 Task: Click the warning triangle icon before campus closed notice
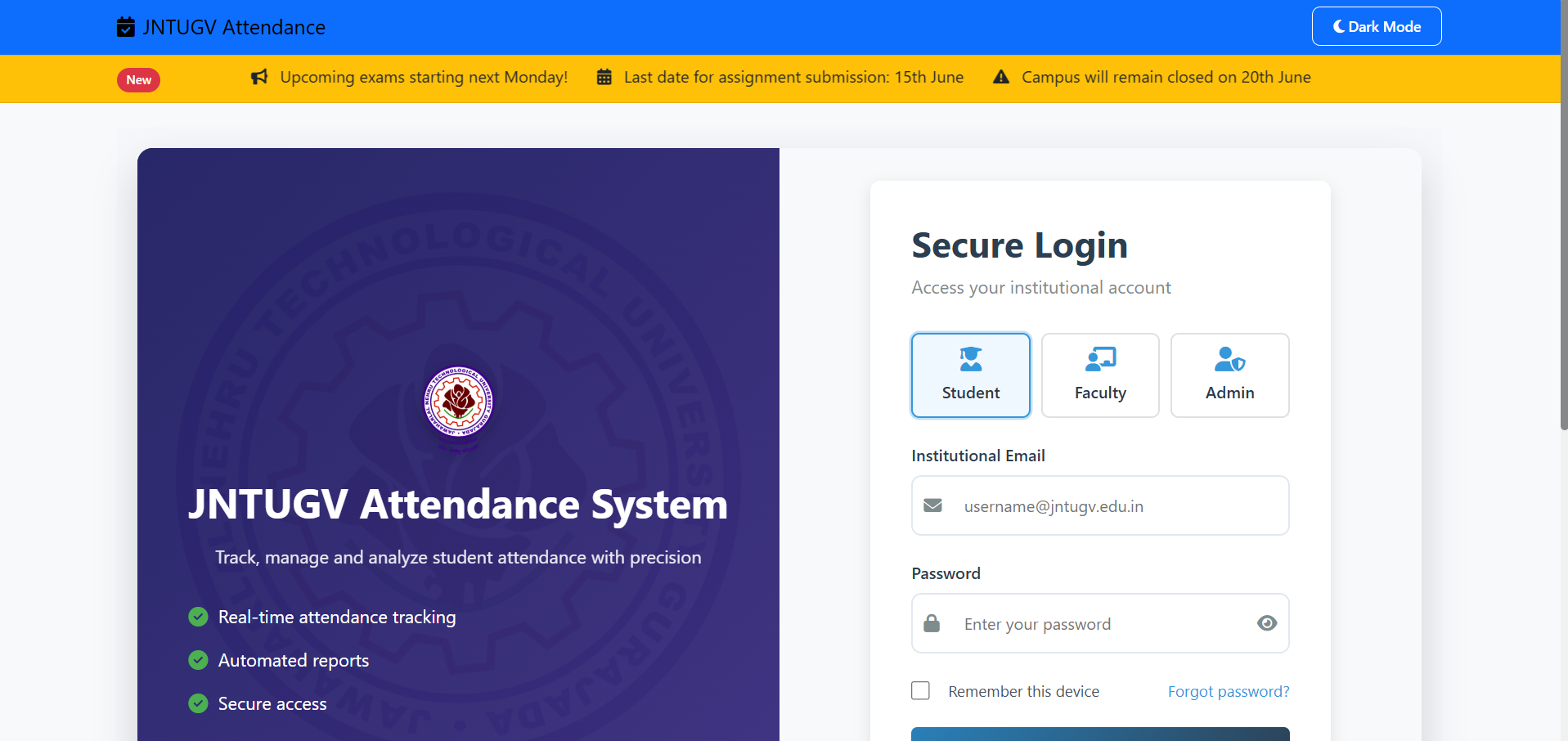[1001, 77]
